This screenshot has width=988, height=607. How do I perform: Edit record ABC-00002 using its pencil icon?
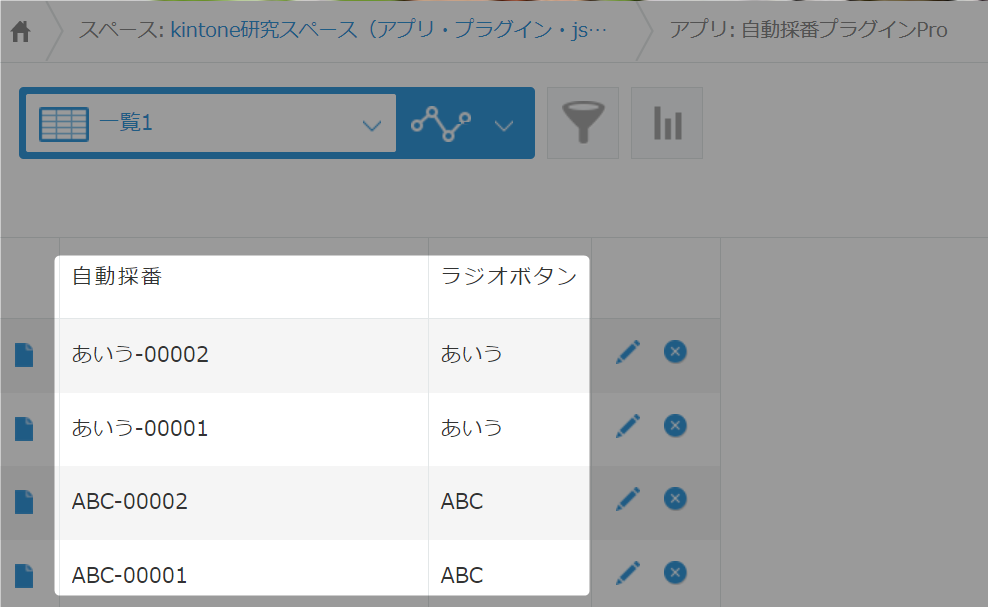(628, 499)
